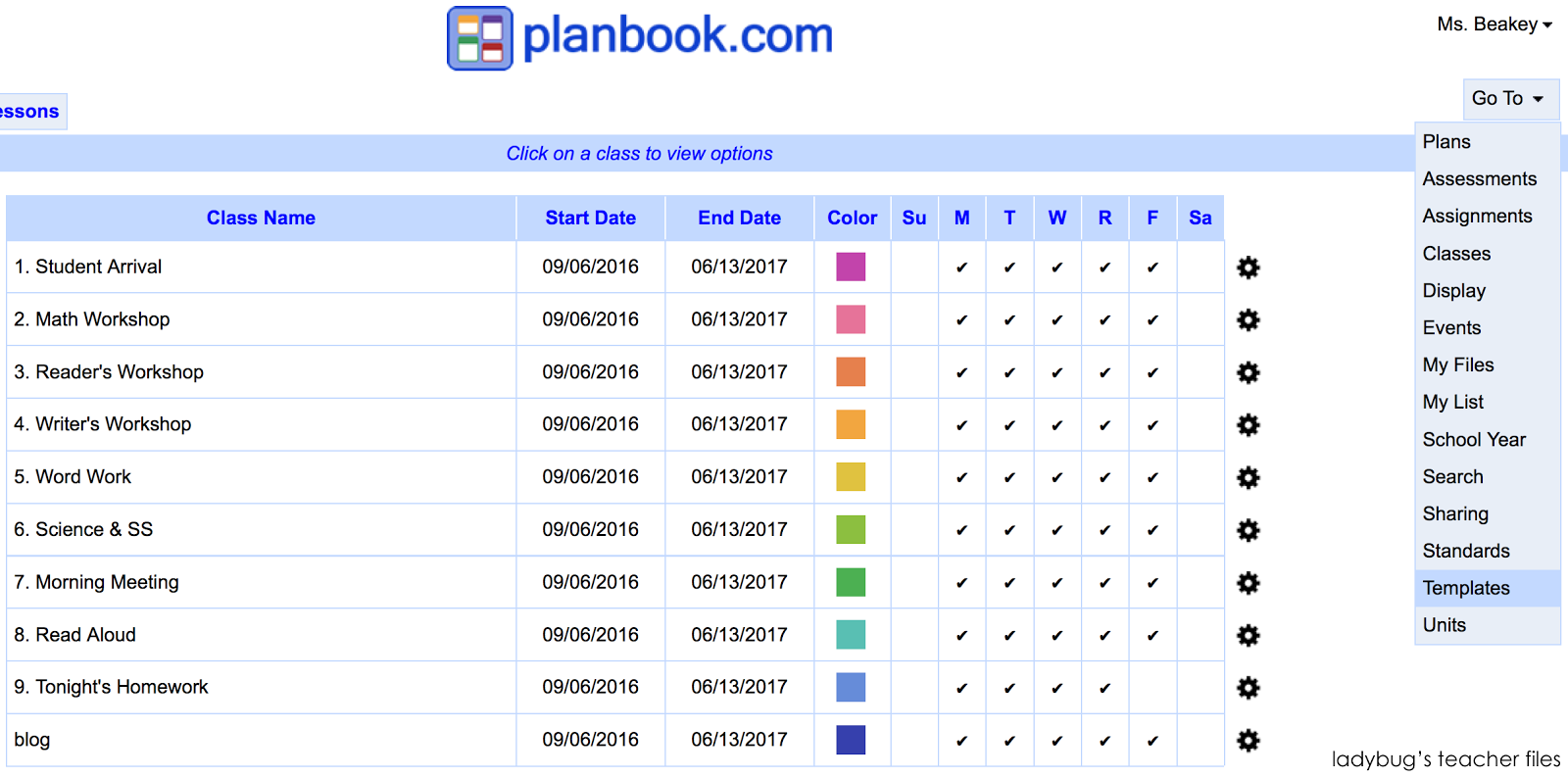Viewport: 1568px width, 778px height.
Task: Click the Sa column header
Action: (x=1200, y=218)
